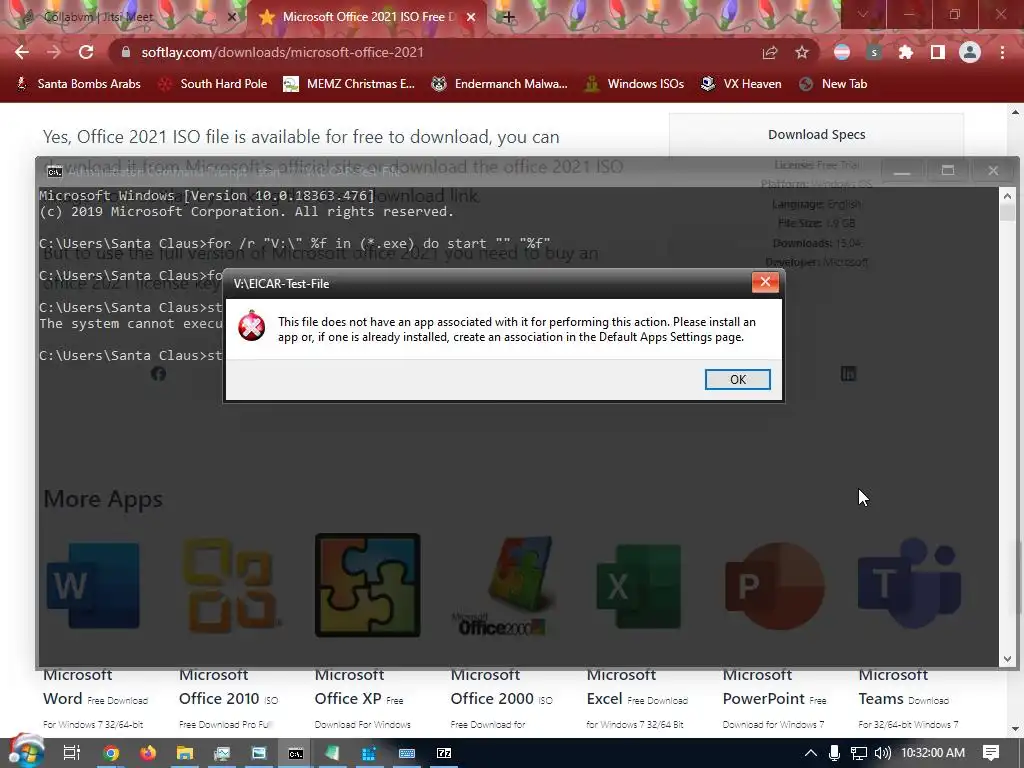Share this page via share icon

770,52
